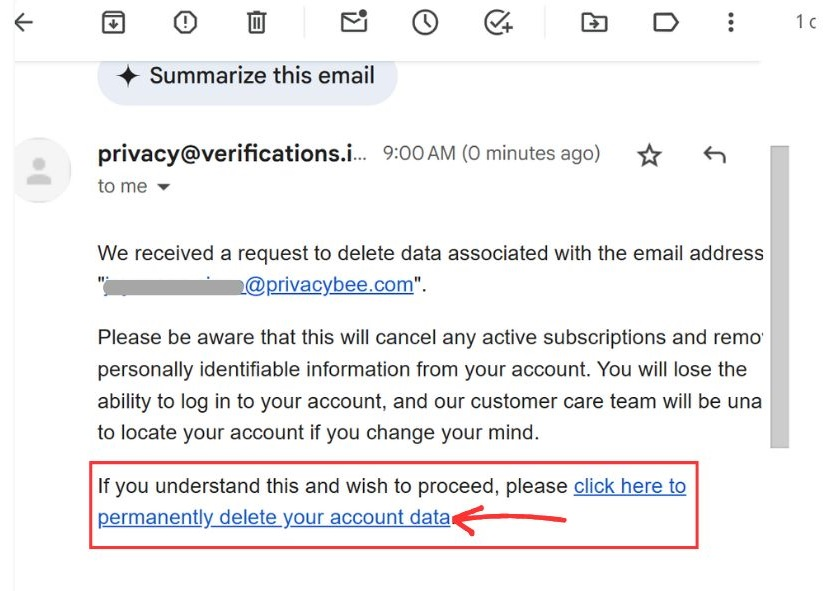Open the Labels icon

(666, 22)
